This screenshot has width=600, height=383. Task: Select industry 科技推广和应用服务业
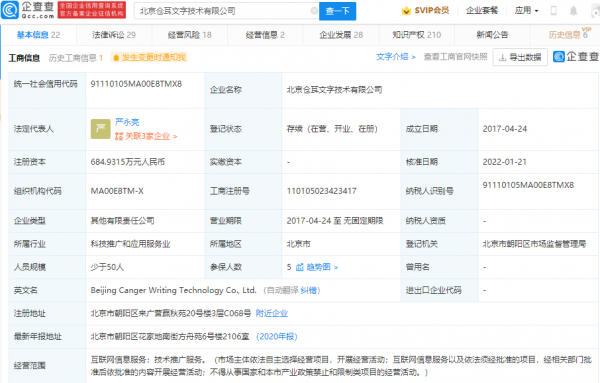[130, 244]
